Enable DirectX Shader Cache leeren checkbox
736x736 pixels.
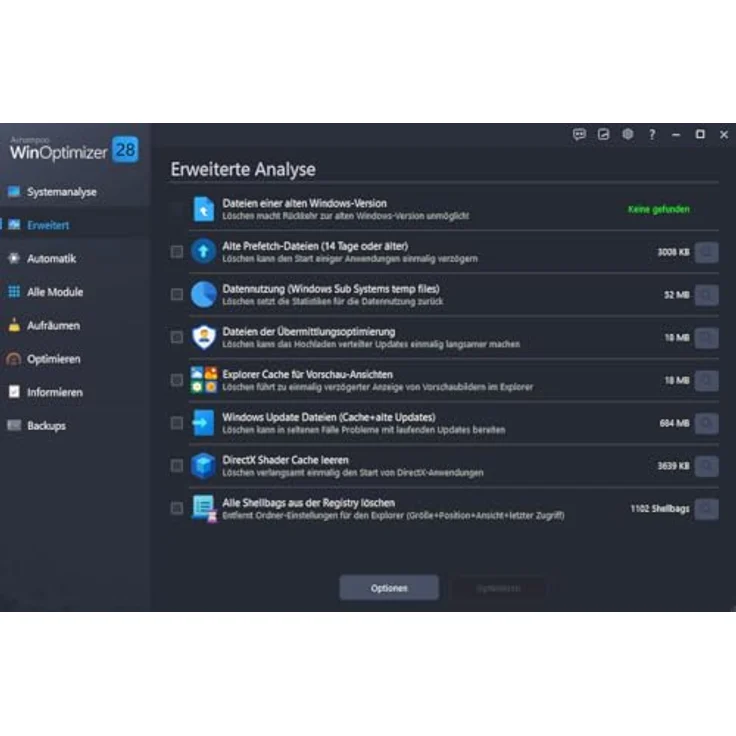point(177,466)
